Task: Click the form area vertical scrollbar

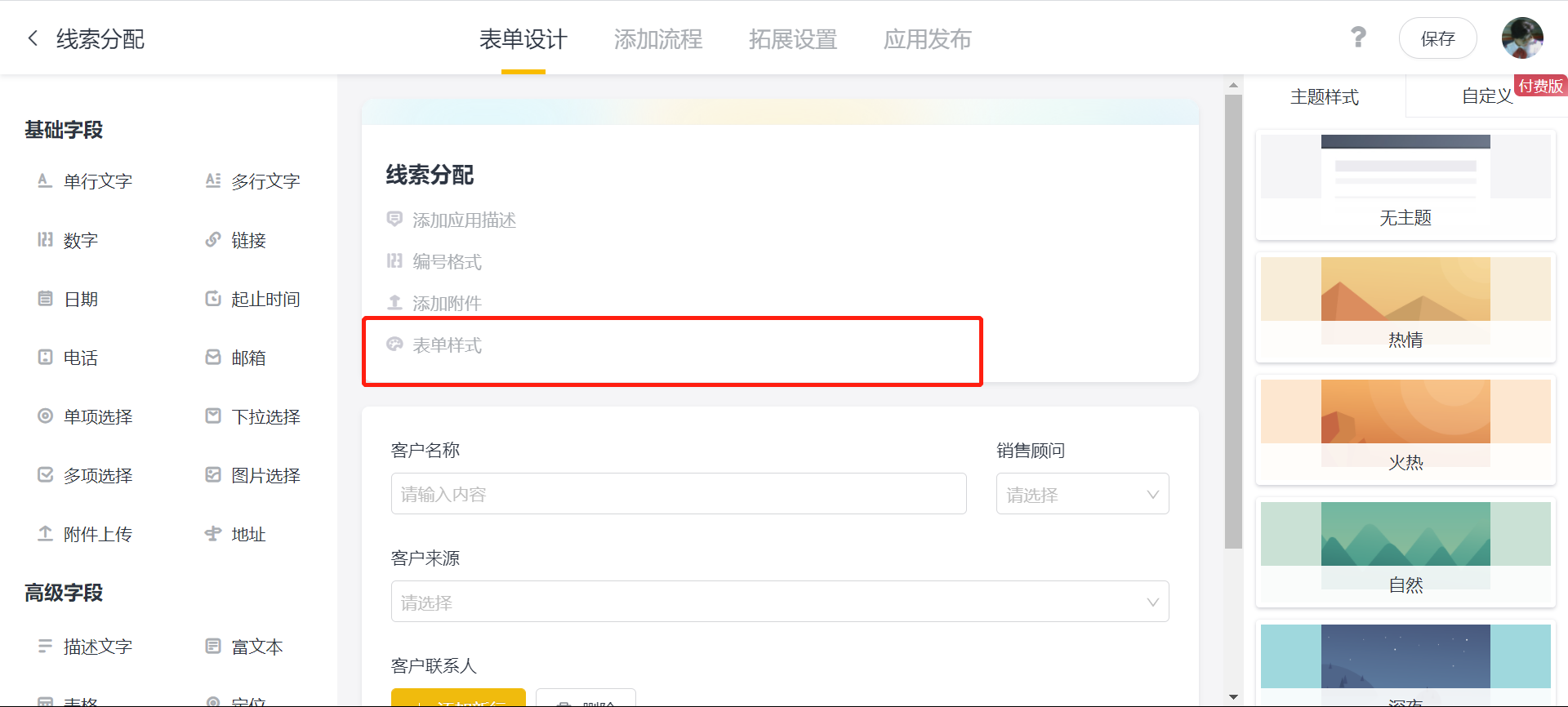Action: click(x=1233, y=322)
